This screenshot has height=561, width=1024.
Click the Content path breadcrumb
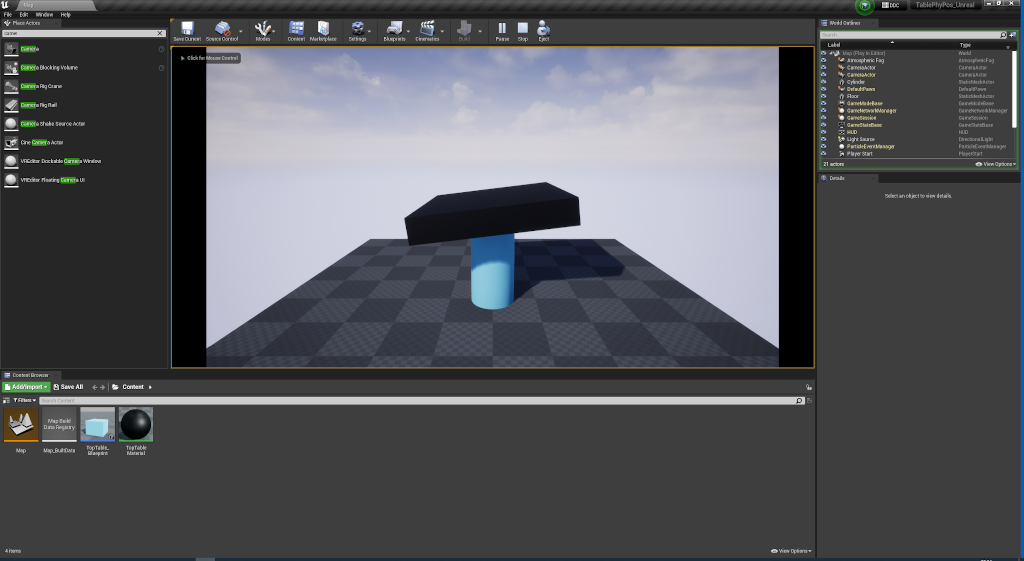pyautogui.click(x=133, y=387)
